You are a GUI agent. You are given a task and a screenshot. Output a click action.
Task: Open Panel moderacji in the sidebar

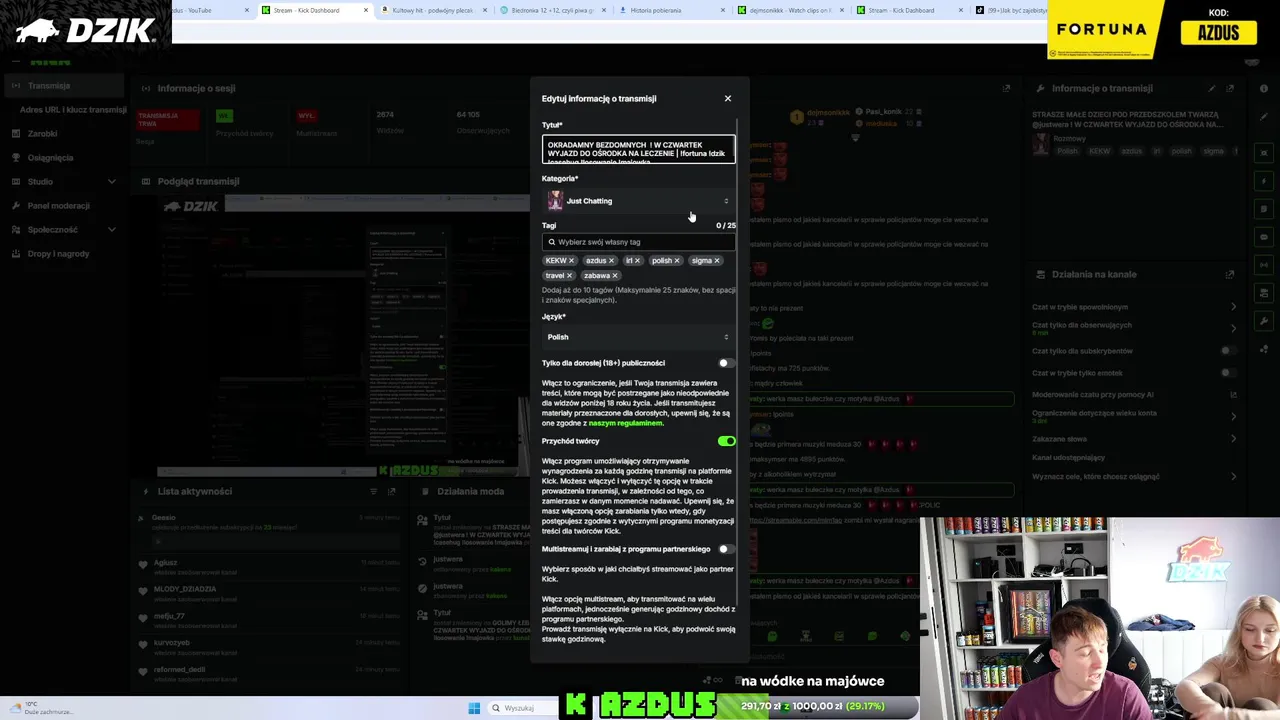point(58,206)
